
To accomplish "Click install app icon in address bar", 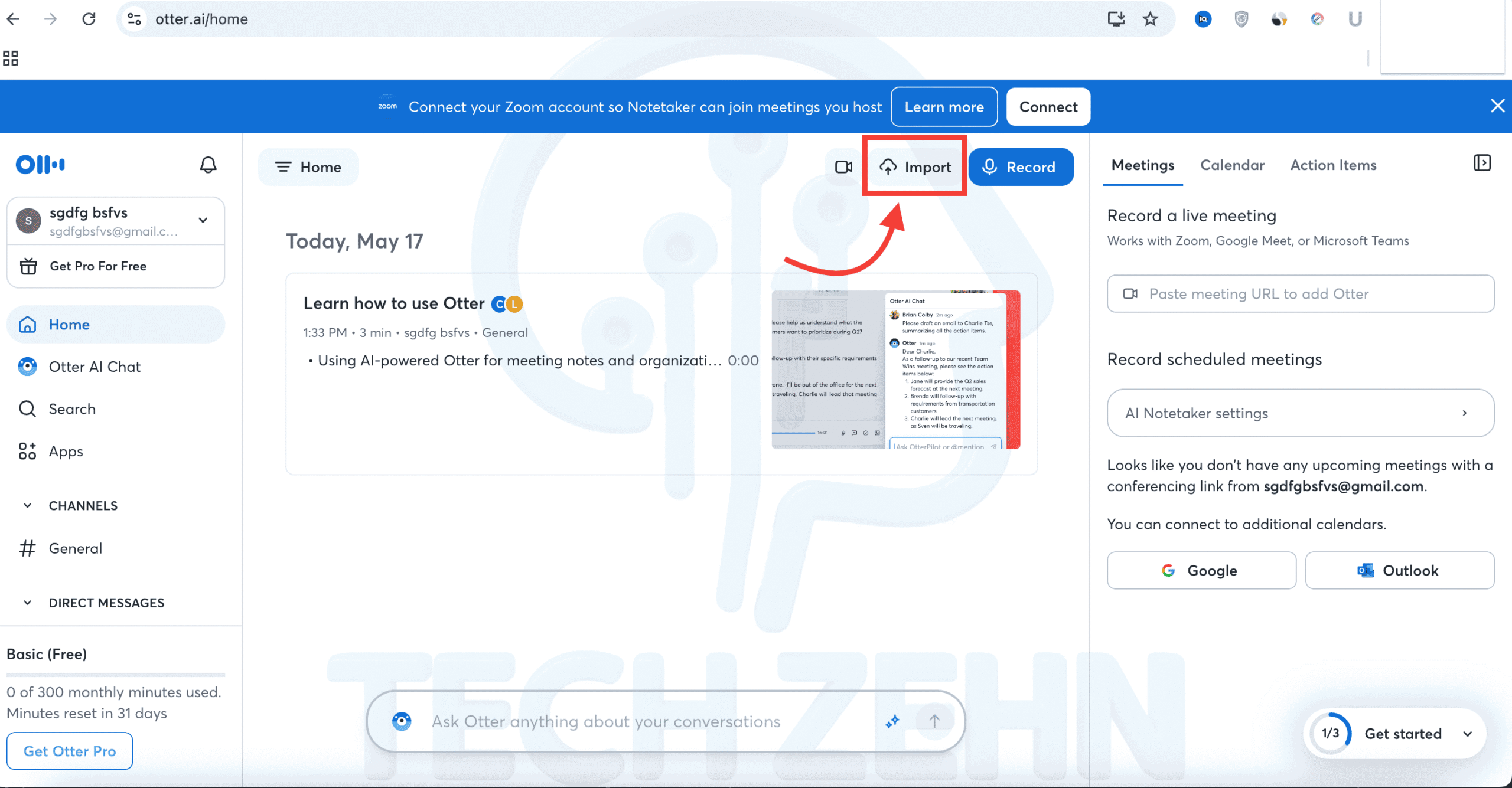I will click(1116, 19).
